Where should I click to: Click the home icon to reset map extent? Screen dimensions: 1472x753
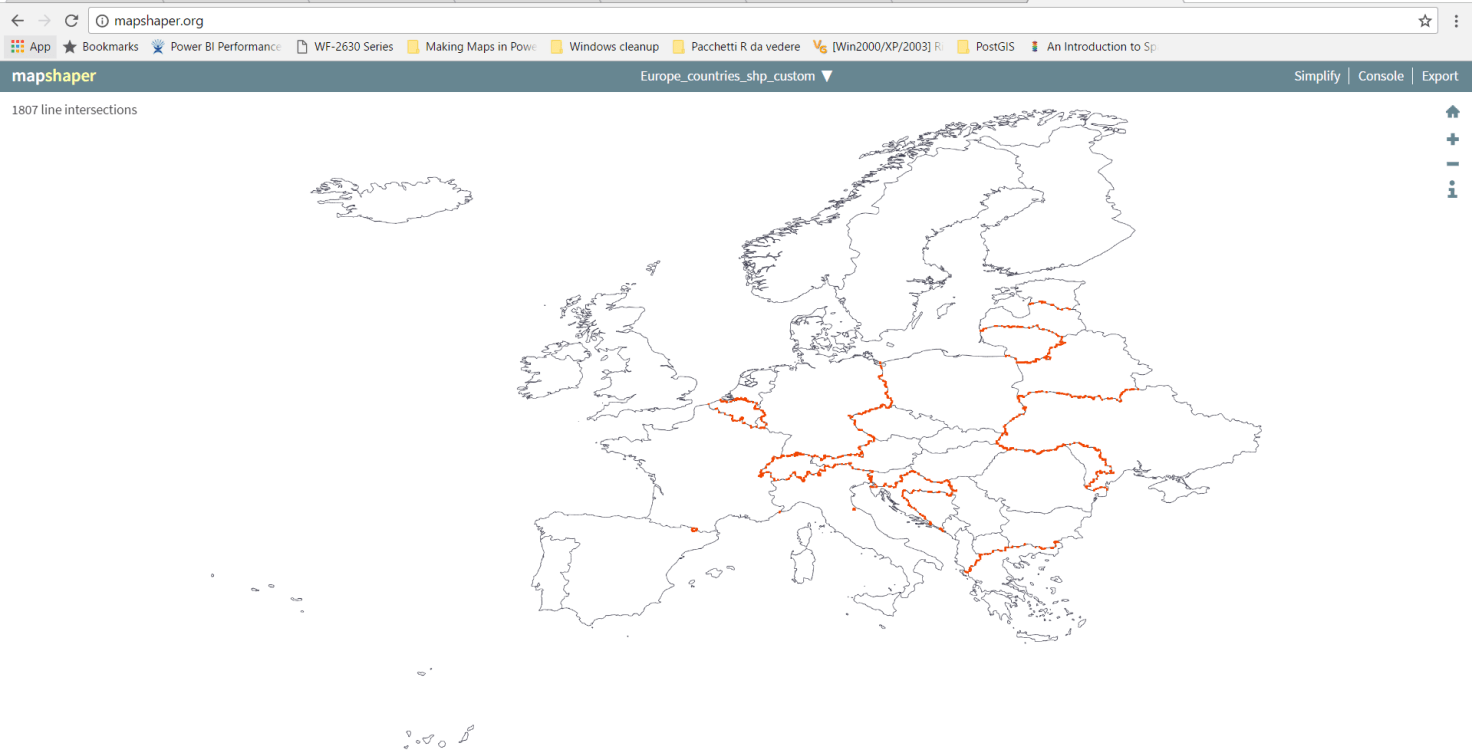1452,111
